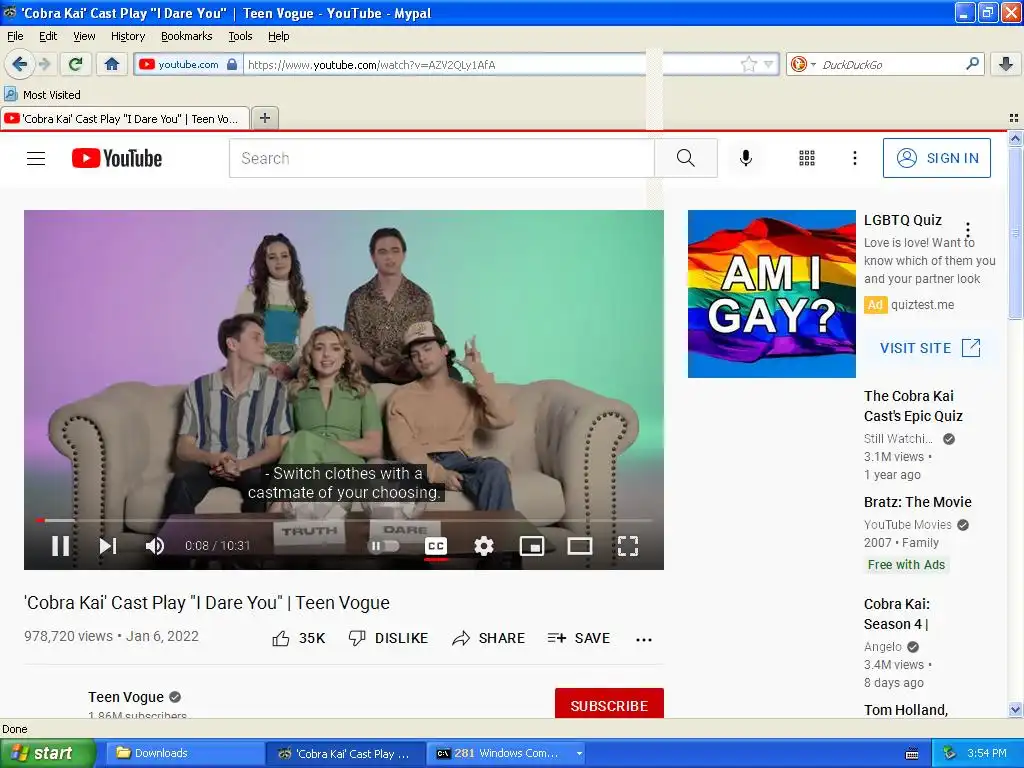Click the browser forward arrow
This screenshot has width=1024, height=768.
(x=44, y=64)
